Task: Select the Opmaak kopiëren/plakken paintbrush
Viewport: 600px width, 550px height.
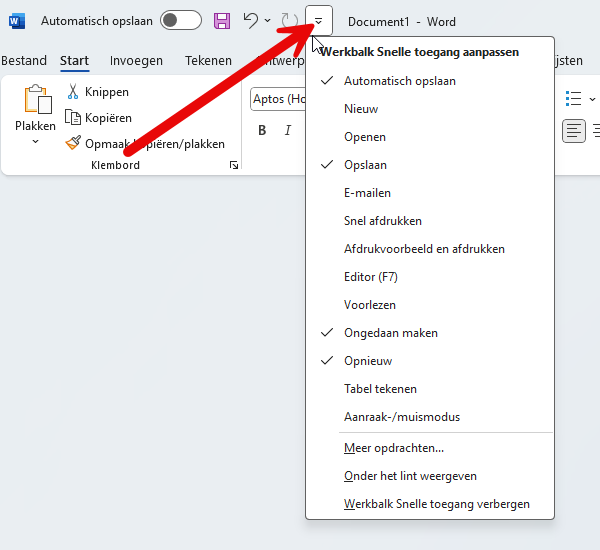Action: (74, 144)
